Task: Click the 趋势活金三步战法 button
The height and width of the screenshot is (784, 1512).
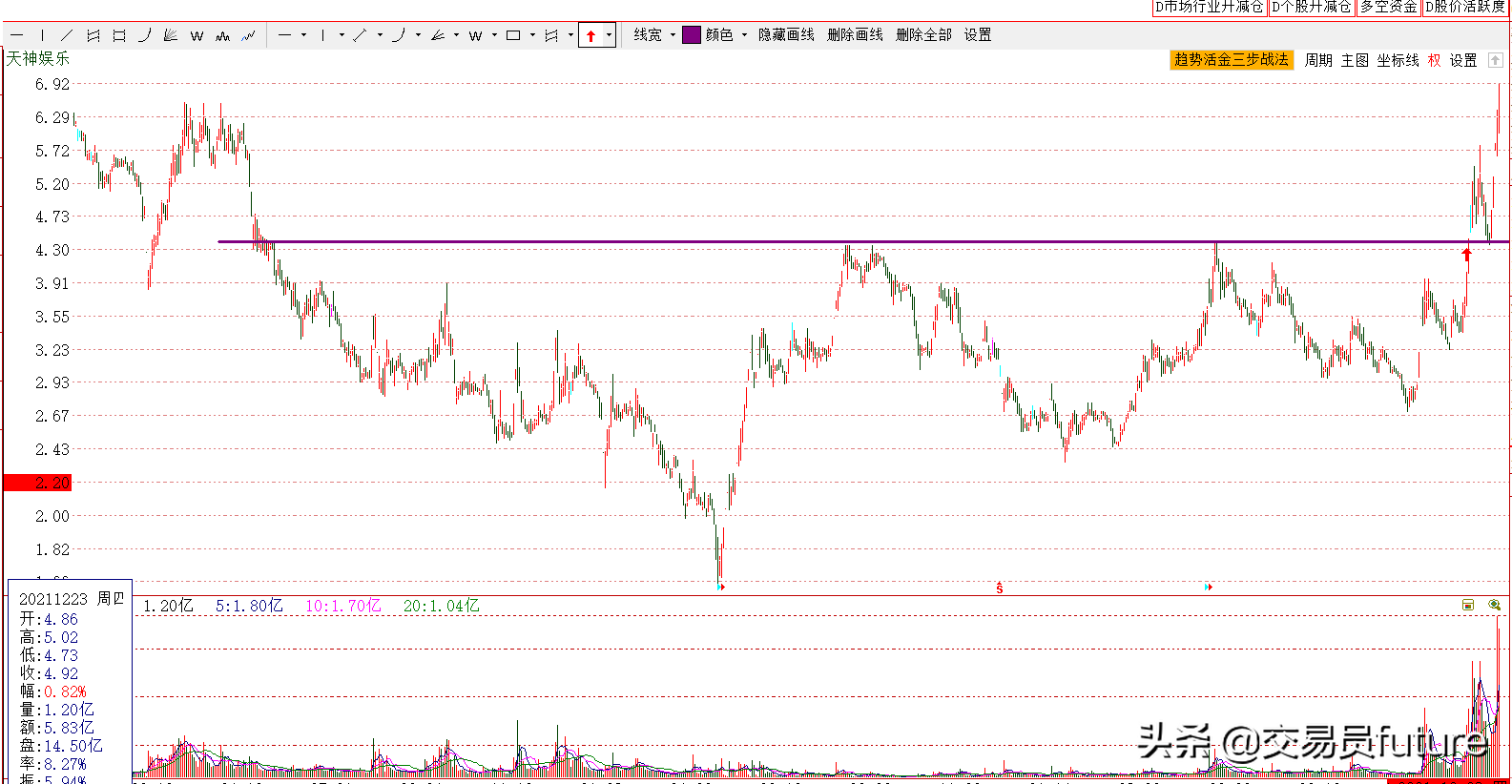Action: (1231, 60)
